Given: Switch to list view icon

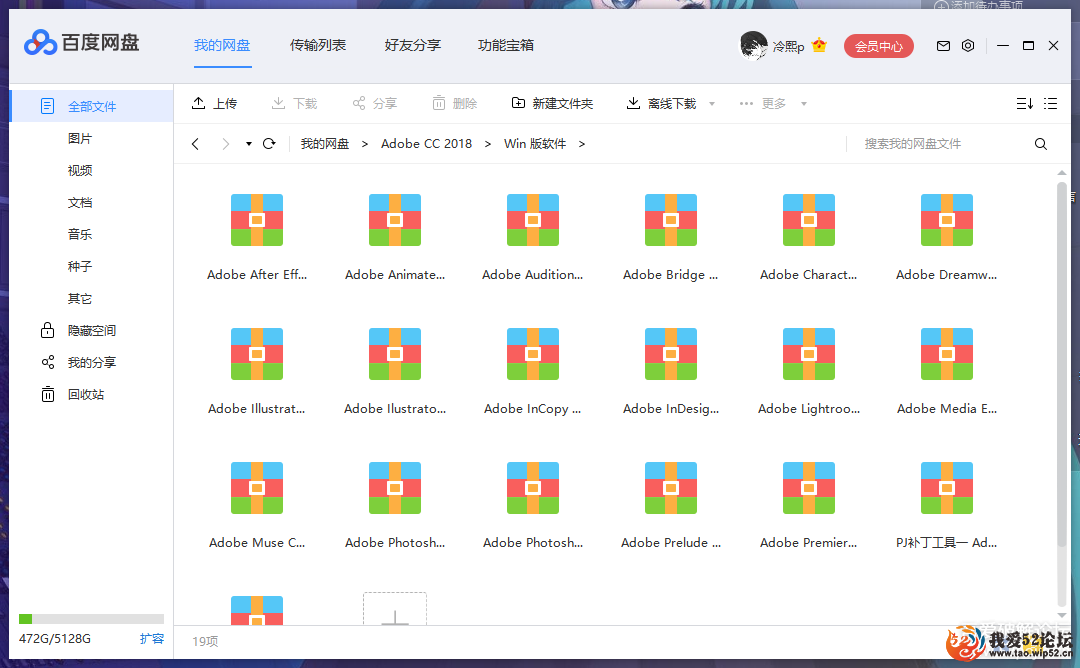Looking at the screenshot, I should coord(1050,103).
